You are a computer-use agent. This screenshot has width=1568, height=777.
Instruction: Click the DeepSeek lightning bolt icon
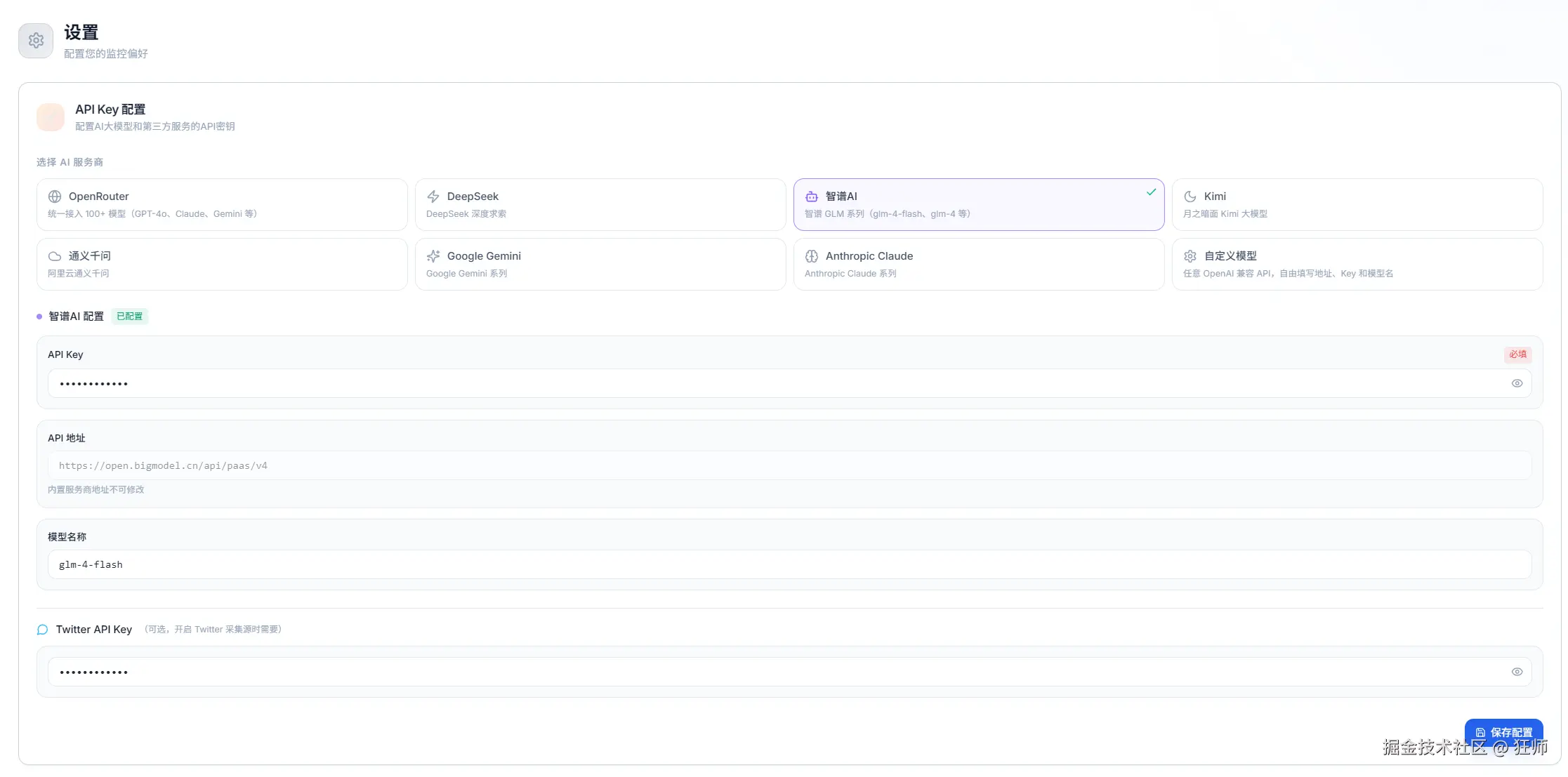click(x=433, y=197)
